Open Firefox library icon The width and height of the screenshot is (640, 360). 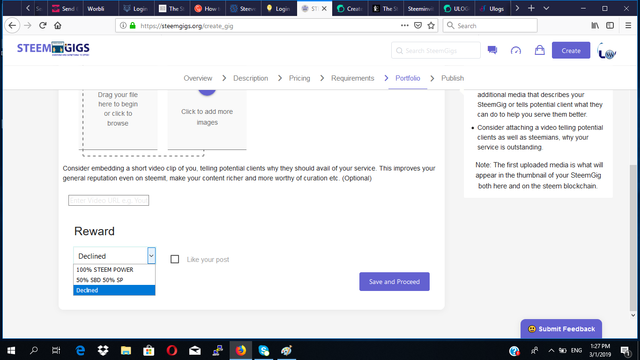595,25
